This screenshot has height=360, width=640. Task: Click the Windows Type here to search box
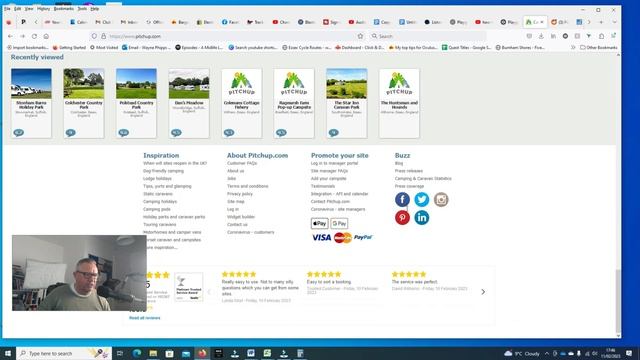point(64,353)
